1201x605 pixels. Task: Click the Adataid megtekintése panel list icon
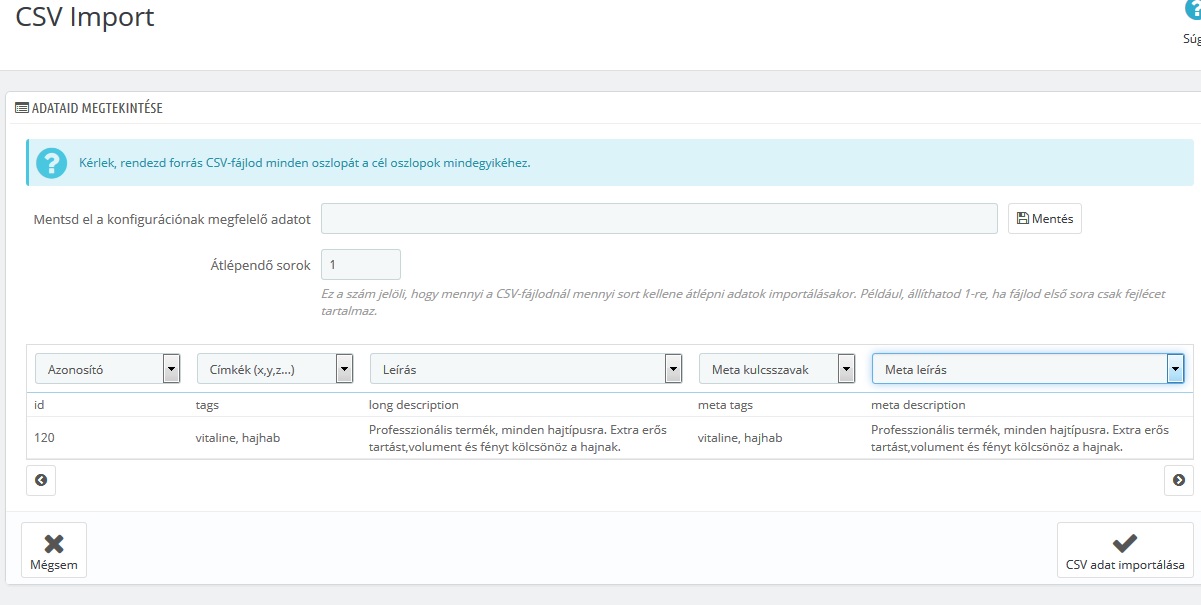pos(22,108)
